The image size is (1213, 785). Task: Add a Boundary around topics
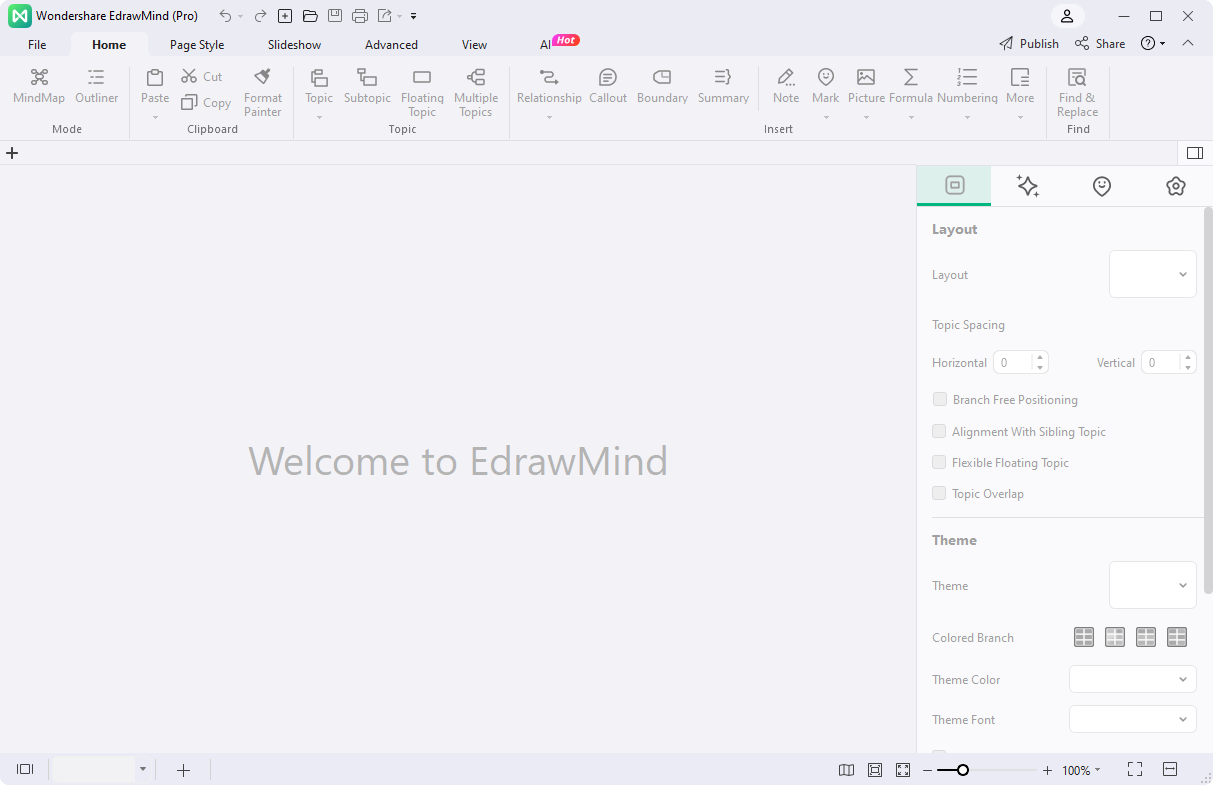coord(662,90)
